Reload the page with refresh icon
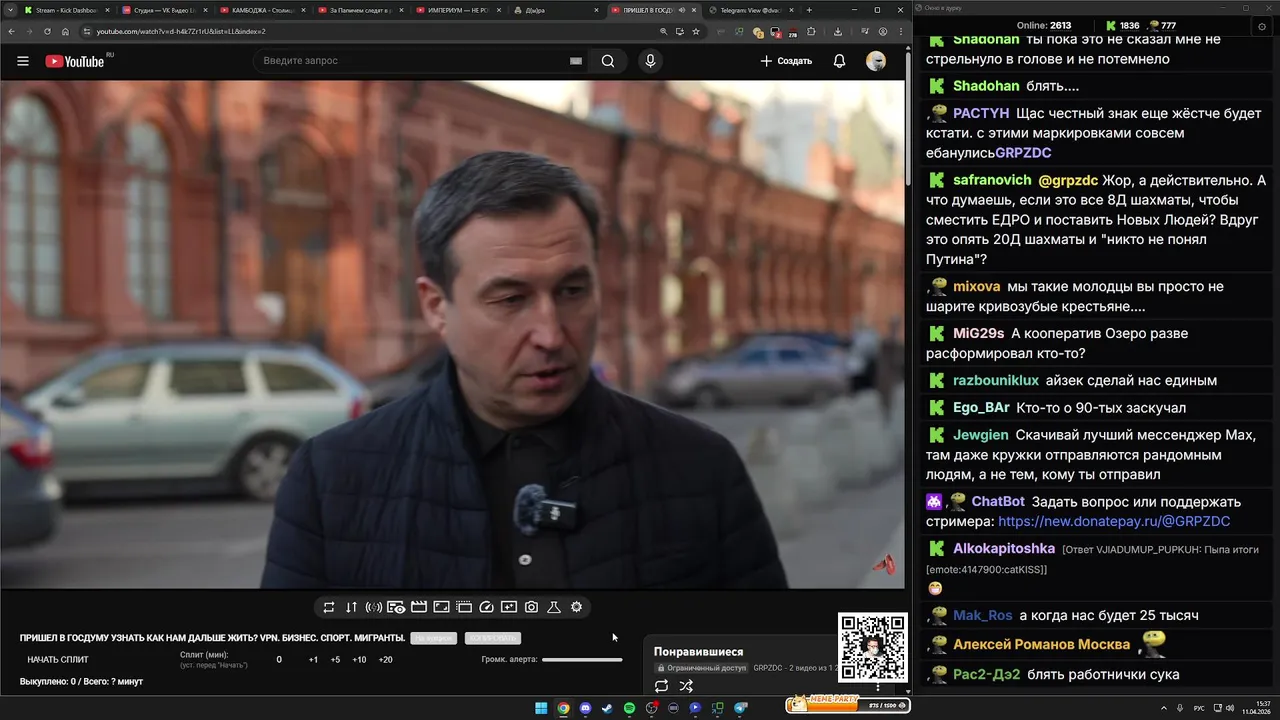 pos(46,31)
